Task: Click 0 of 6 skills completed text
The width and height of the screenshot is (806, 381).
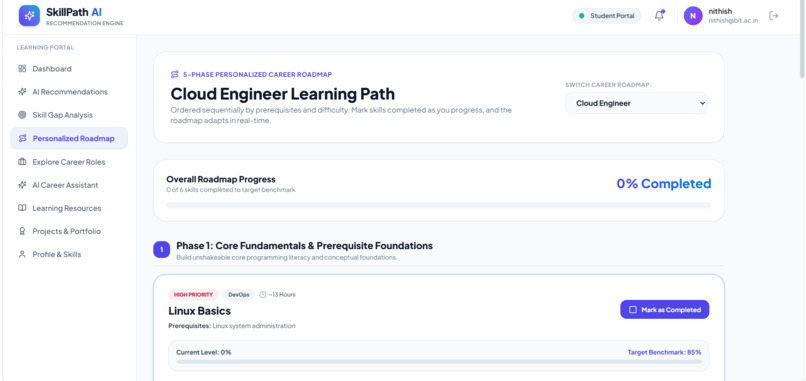Action: (231, 190)
